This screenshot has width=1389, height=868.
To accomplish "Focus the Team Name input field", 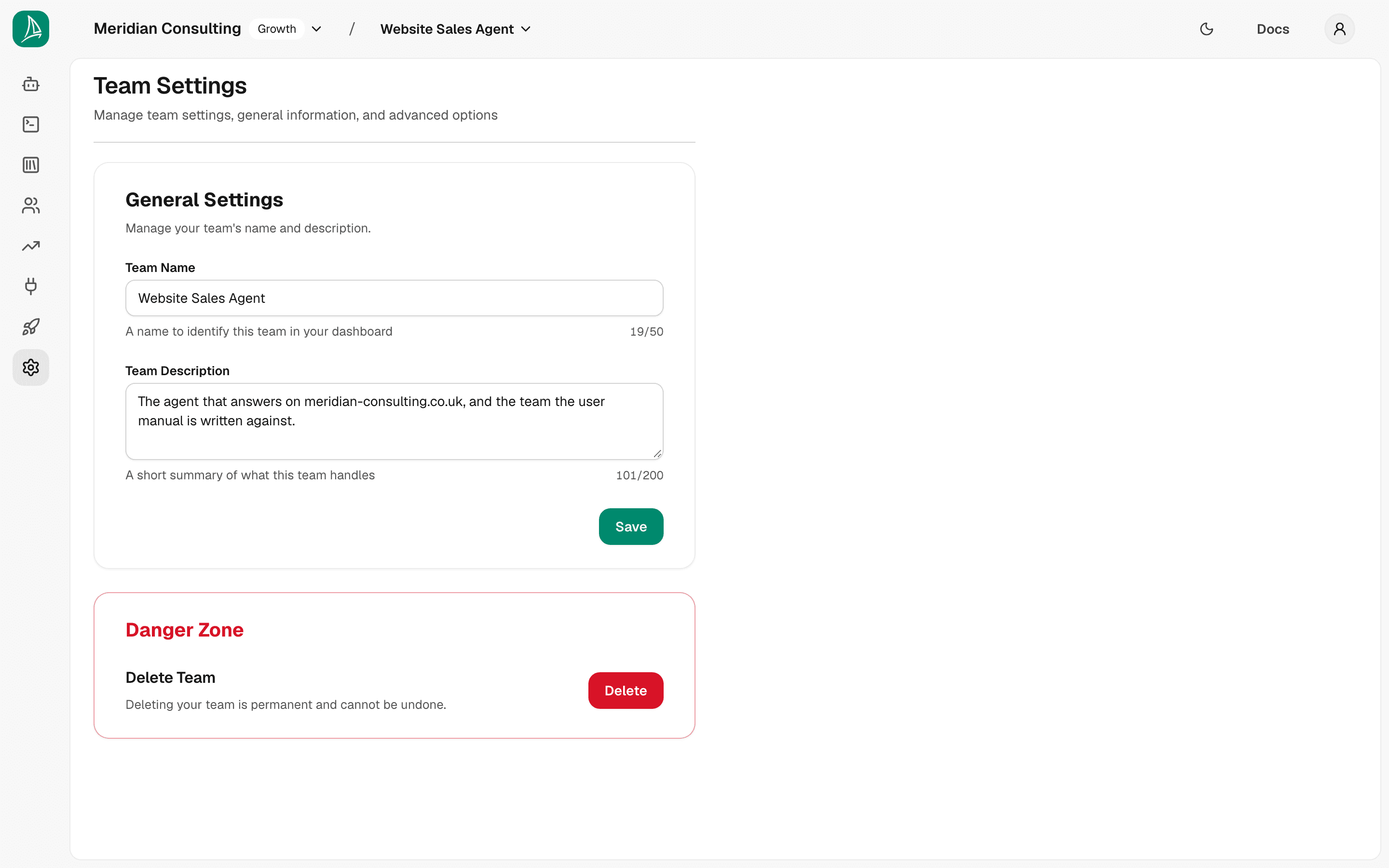I will coord(395,298).
